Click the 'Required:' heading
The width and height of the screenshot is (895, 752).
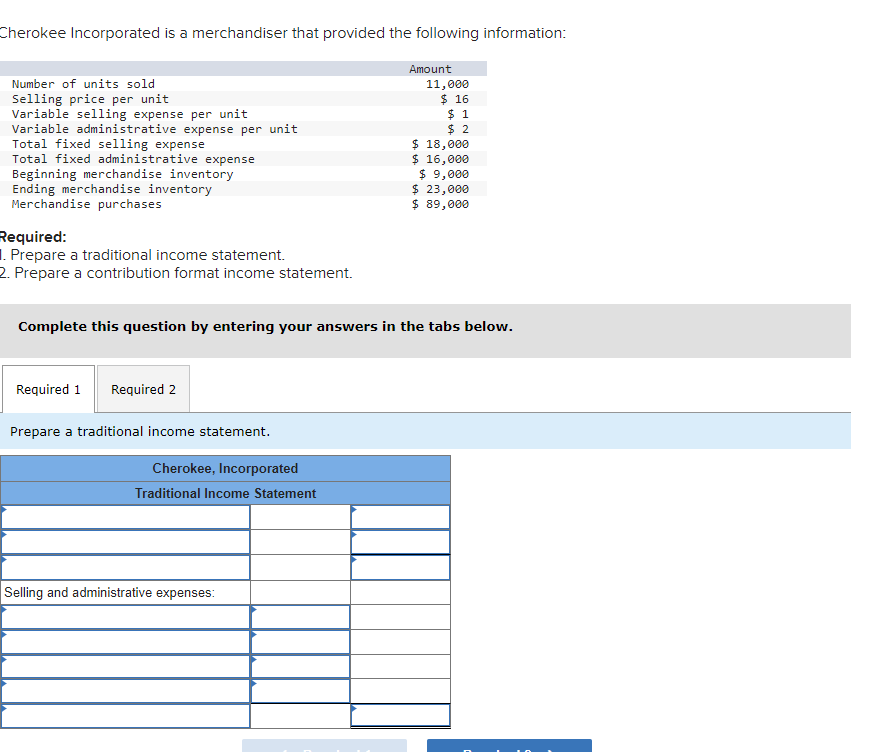[33, 236]
